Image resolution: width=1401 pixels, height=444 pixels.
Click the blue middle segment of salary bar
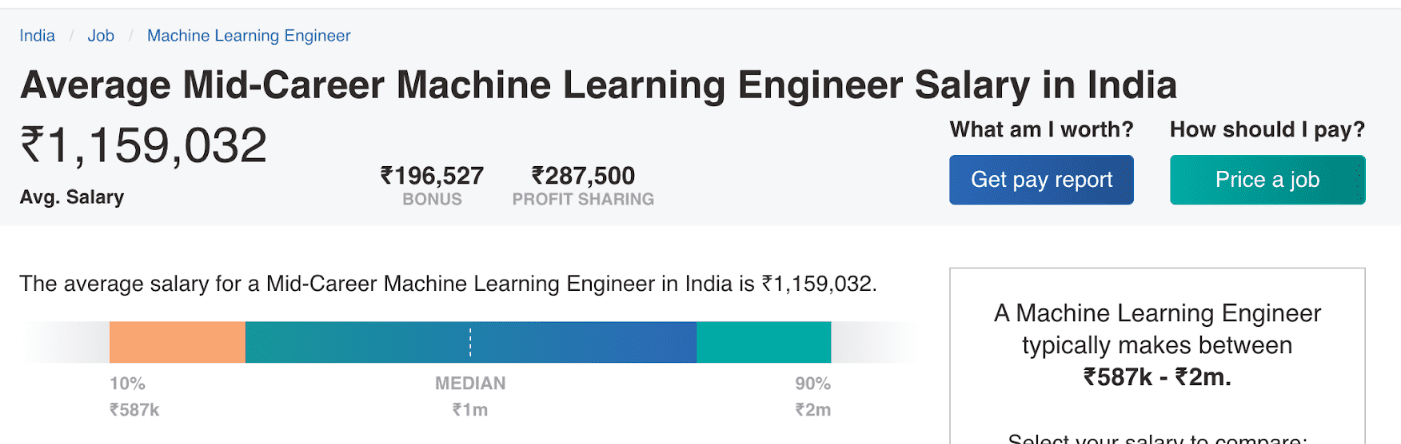pyautogui.click(x=580, y=342)
